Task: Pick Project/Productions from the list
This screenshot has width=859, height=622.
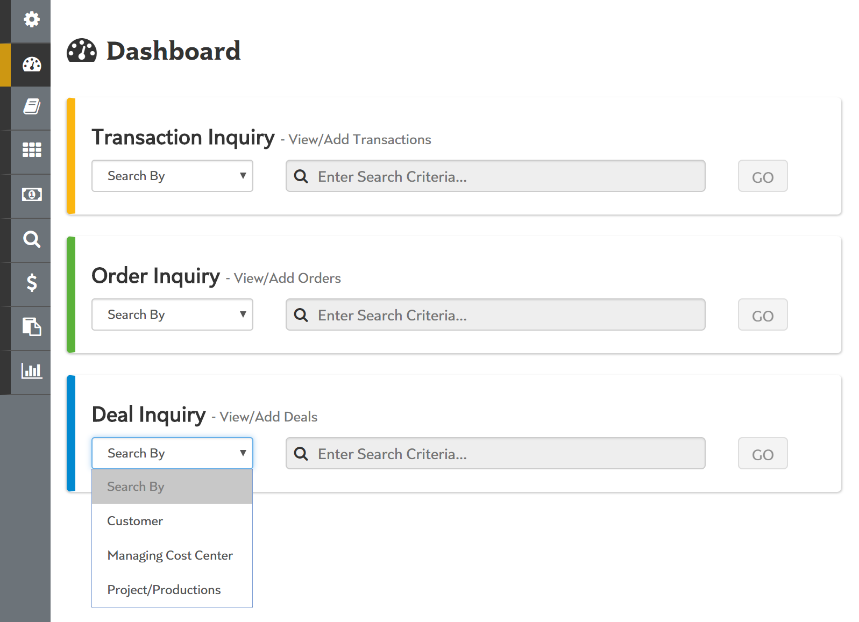Action: [x=164, y=590]
